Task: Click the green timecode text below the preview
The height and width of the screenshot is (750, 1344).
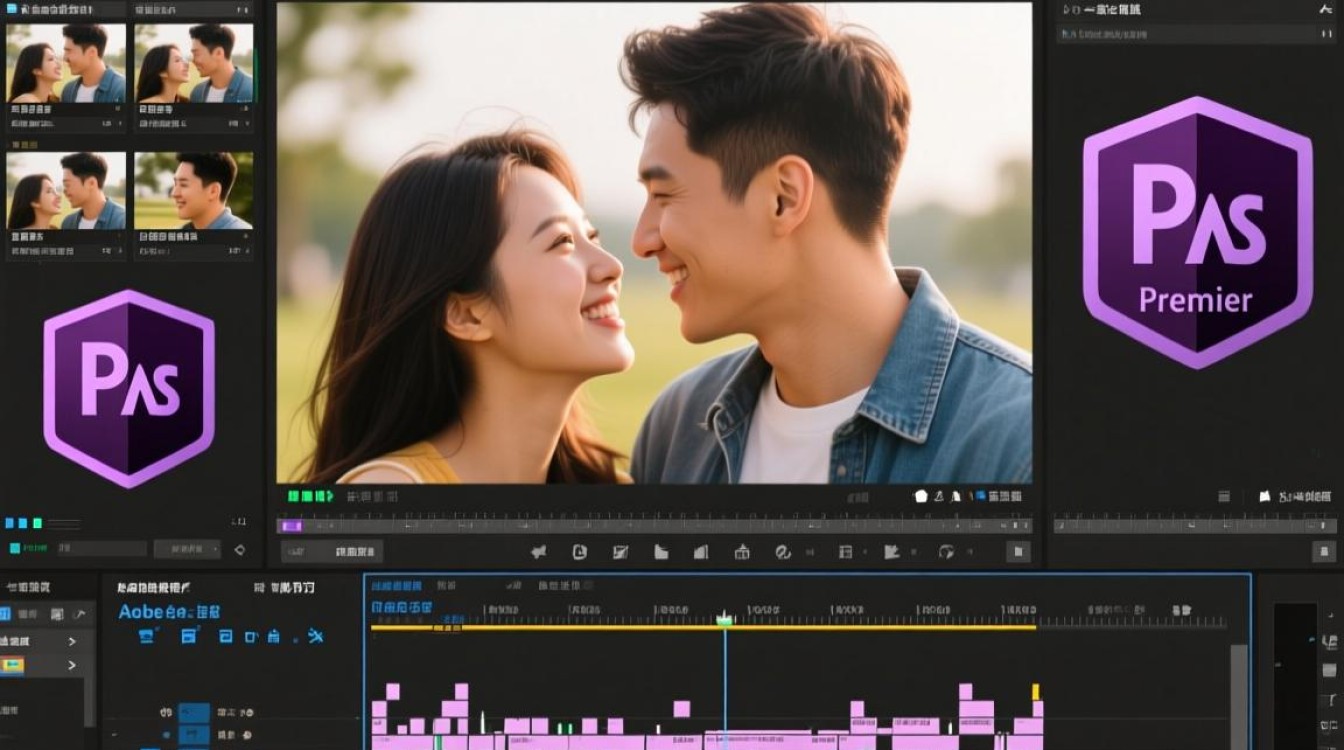Action: click(x=310, y=496)
